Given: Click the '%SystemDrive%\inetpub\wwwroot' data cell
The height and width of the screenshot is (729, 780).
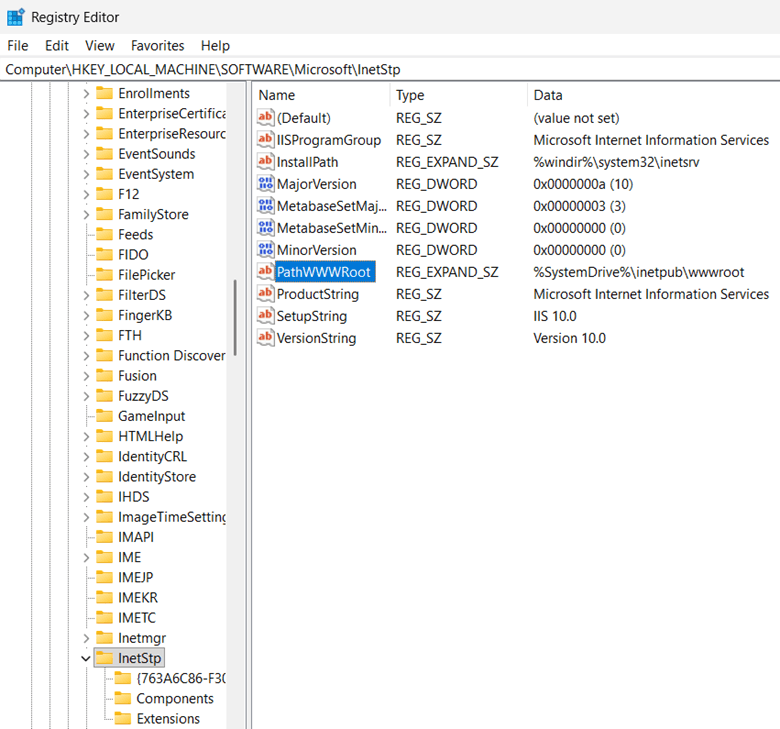Looking at the screenshot, I should tap(638, 272).
